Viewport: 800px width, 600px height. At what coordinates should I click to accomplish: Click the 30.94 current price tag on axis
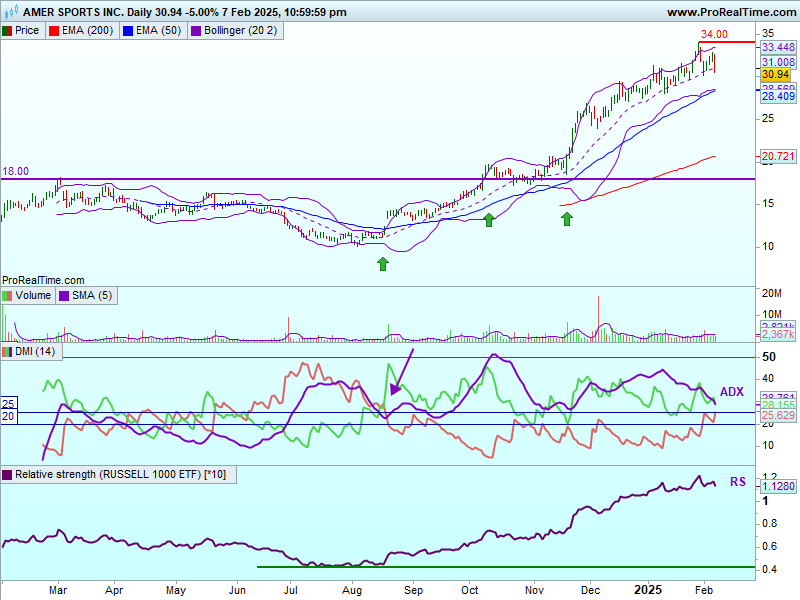tap(776, 75)
